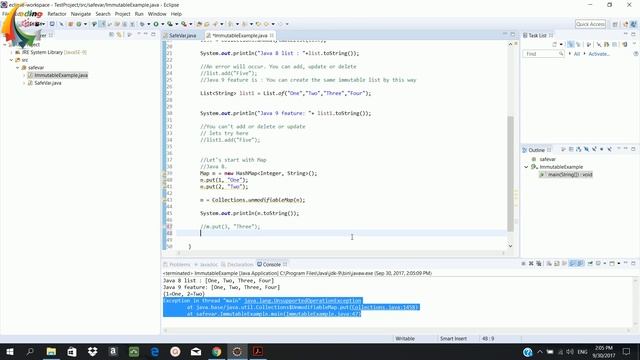The image size is (640, 360).
Task: Select the Console tab
Action: (x=272, y=264)
